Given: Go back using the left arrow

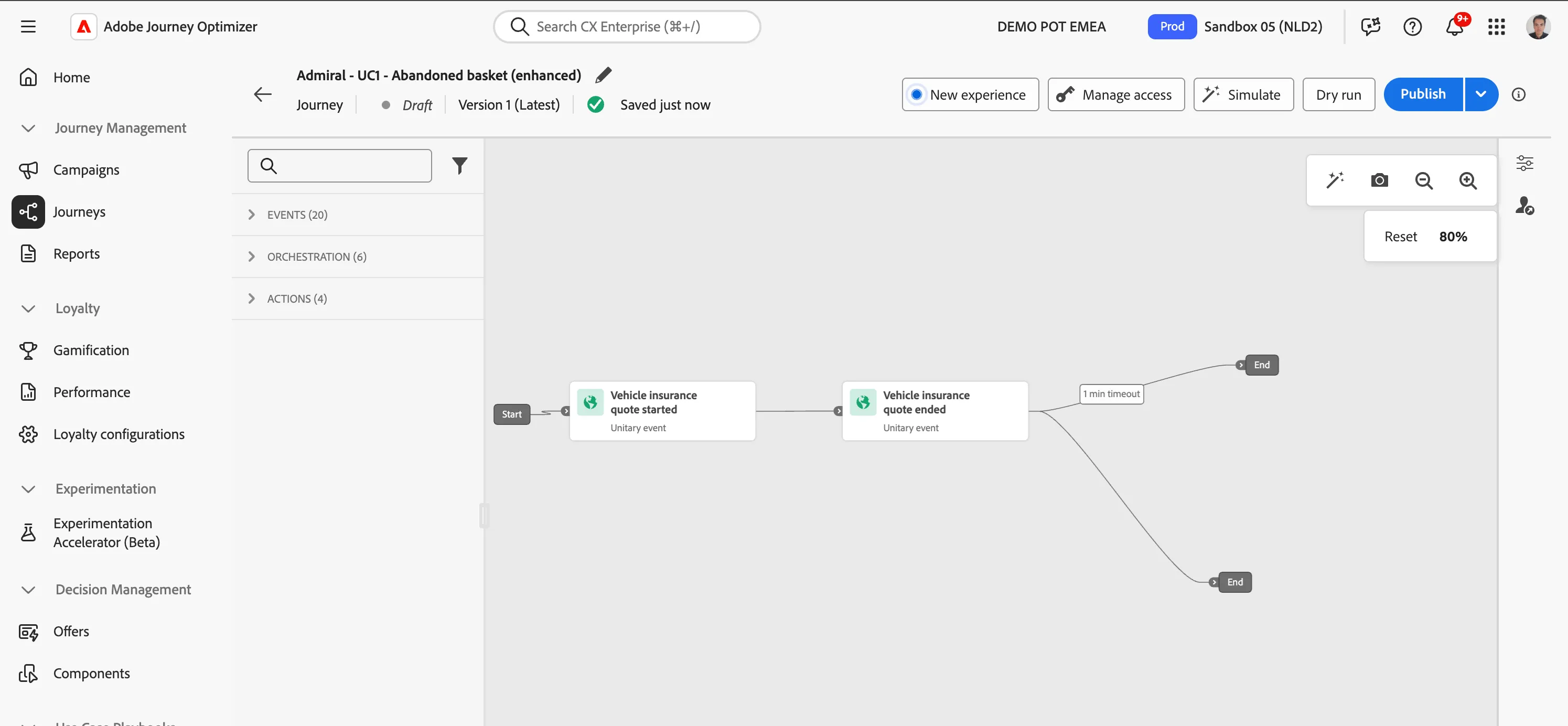Looking at the screenshot, I should coord(262,94).
